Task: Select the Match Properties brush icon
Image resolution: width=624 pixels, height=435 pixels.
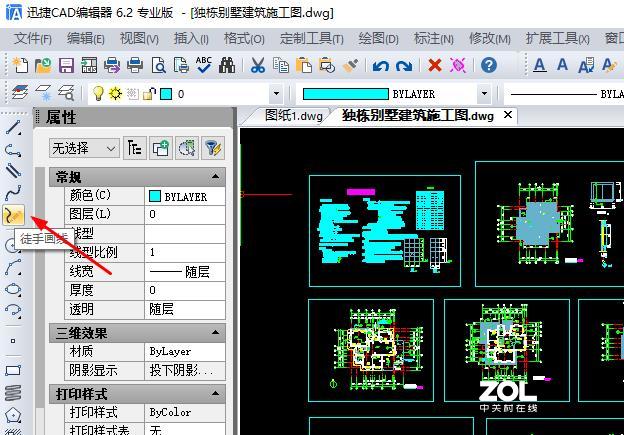Action: [350, 65]
